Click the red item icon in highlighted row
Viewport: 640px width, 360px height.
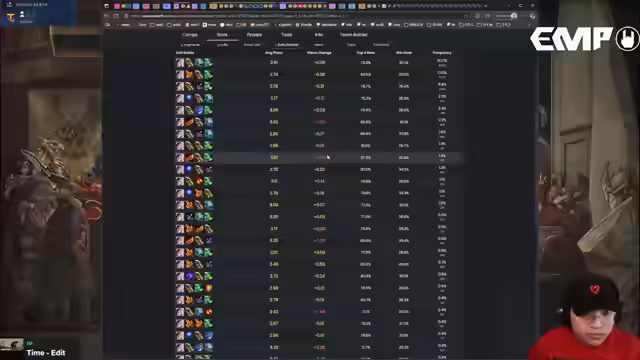click(189, 158)
